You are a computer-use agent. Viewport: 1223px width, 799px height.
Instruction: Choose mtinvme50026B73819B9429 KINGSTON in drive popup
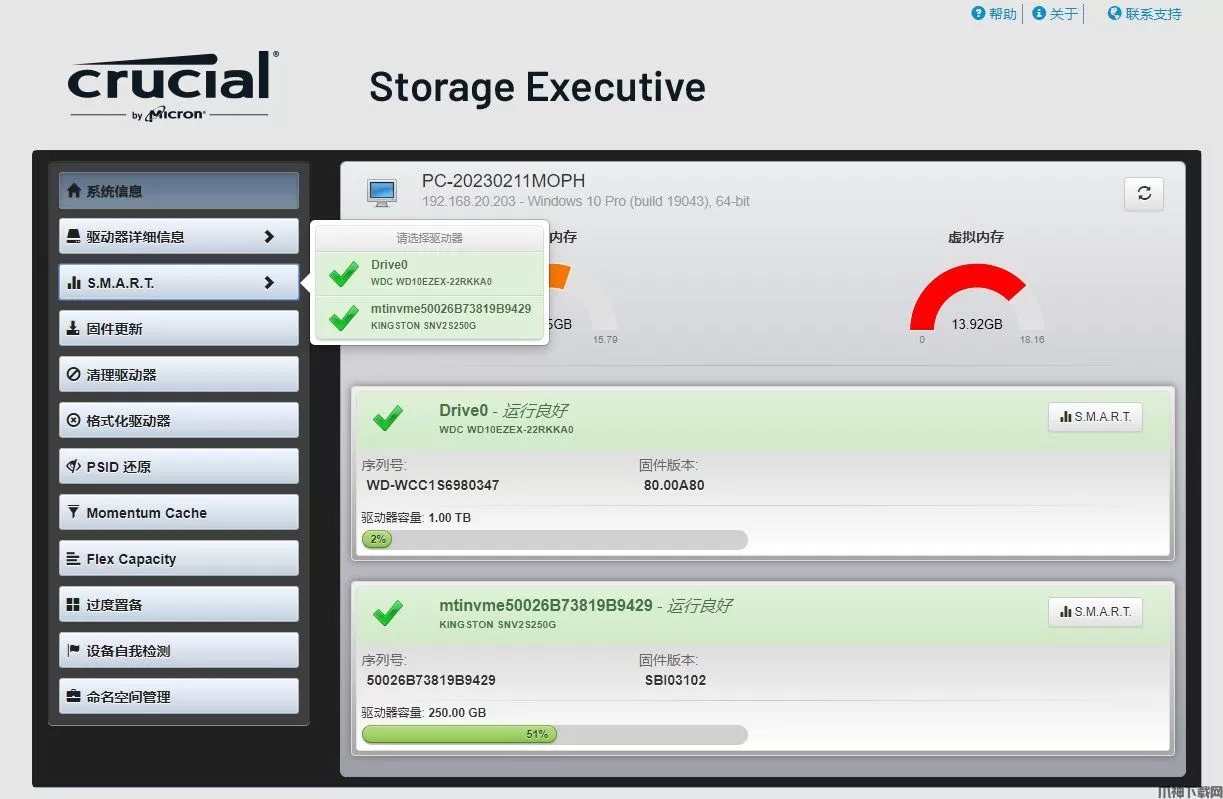[430, 317]
